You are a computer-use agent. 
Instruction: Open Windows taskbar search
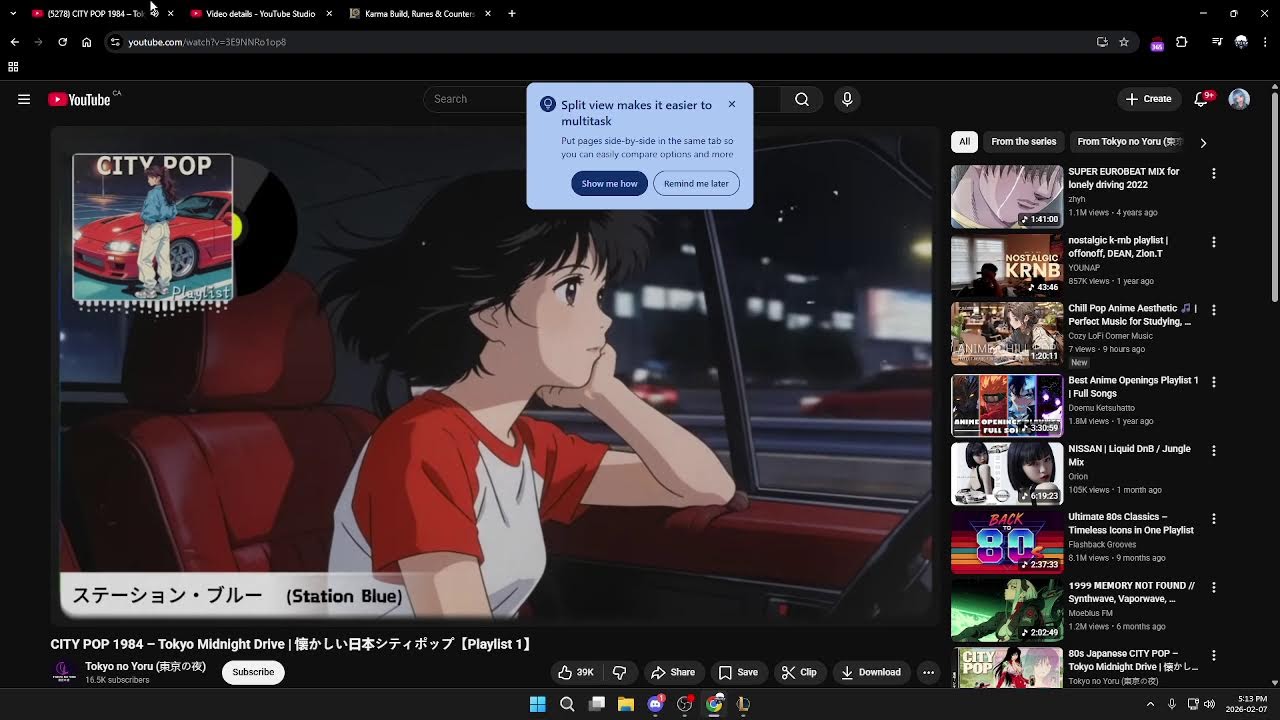[567, 704]
